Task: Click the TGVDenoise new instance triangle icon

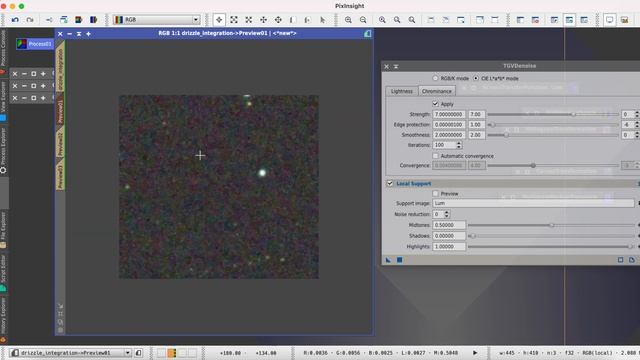Action: [388, 260]
